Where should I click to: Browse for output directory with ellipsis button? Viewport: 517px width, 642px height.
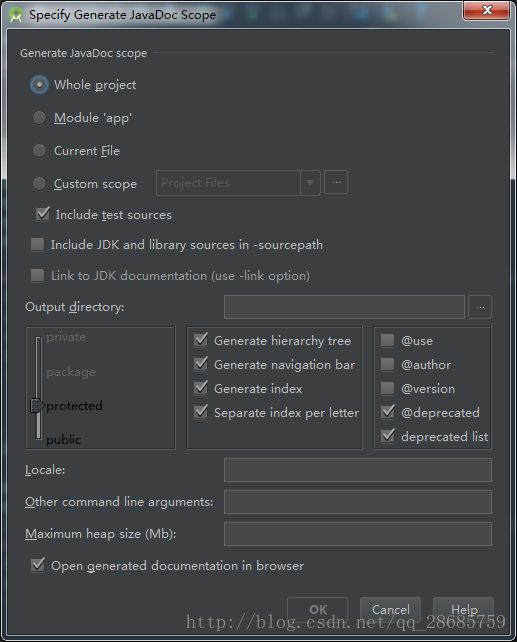coord(480,307)
